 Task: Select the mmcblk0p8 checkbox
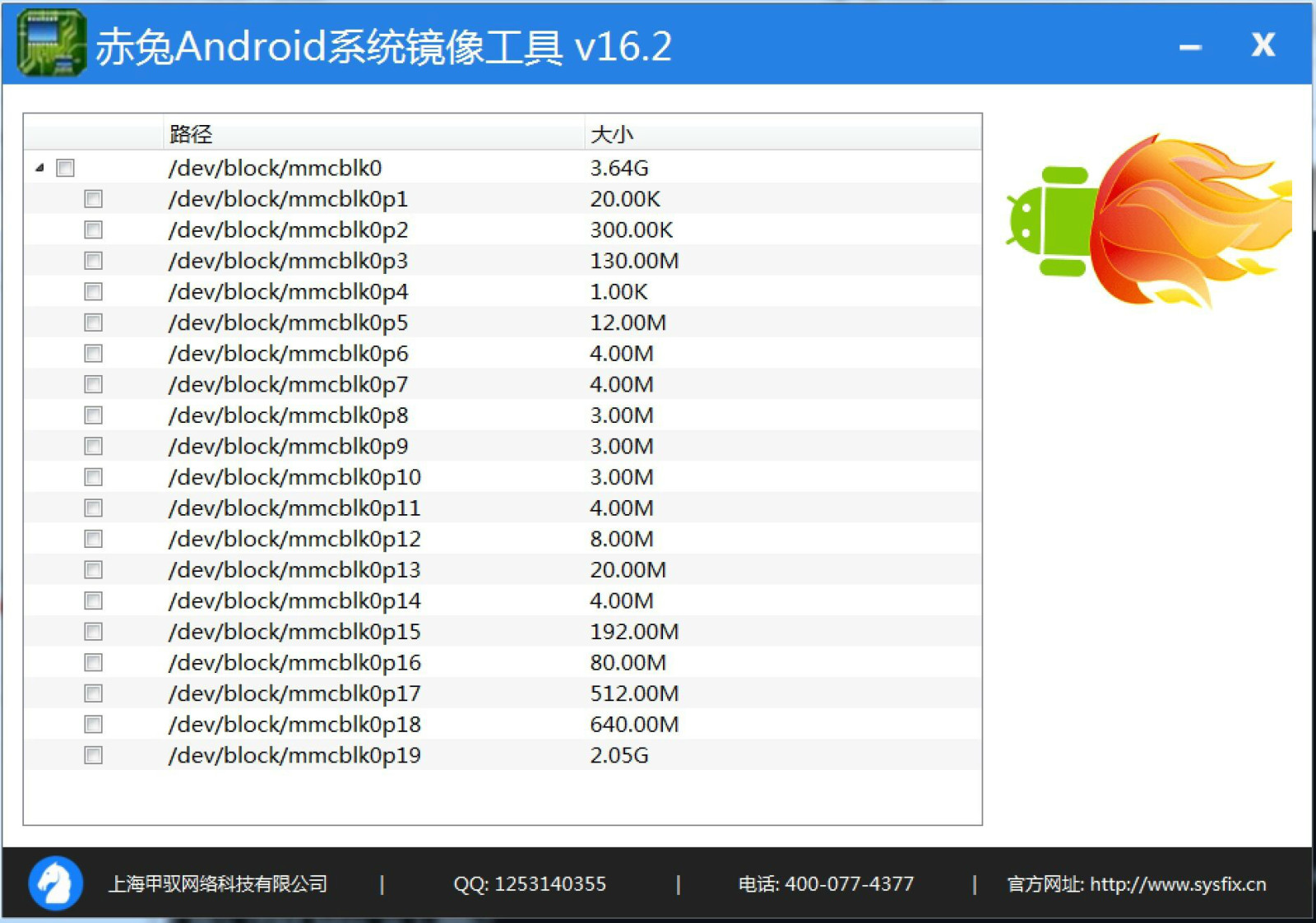pyautogui.click(x=93, y=415)
